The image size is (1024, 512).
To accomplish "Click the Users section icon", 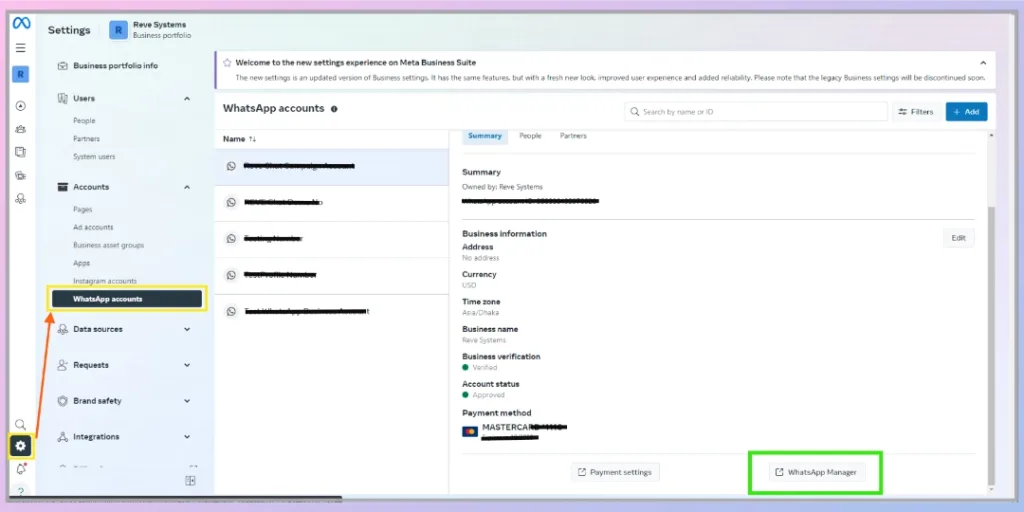I will pyautogui.click(x=63, y=99).
